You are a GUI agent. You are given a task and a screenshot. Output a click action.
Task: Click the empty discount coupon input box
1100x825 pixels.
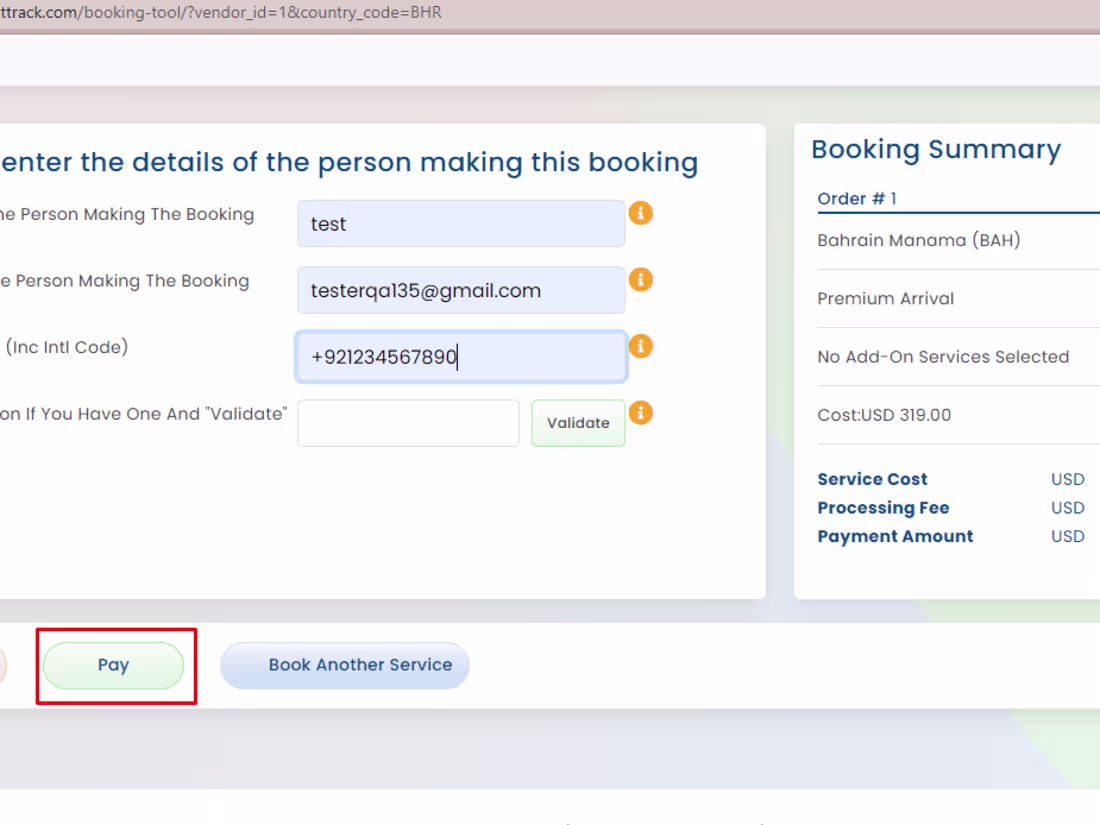407,422
